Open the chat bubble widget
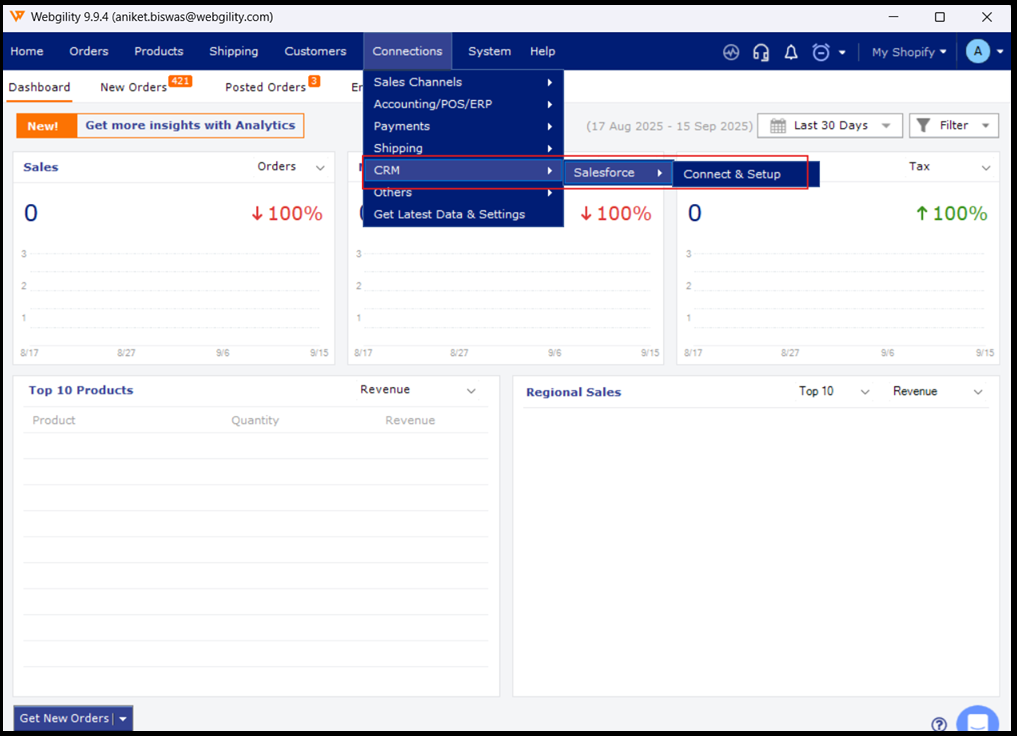This screenshot has width=1017, height=736. click(977, 722)
